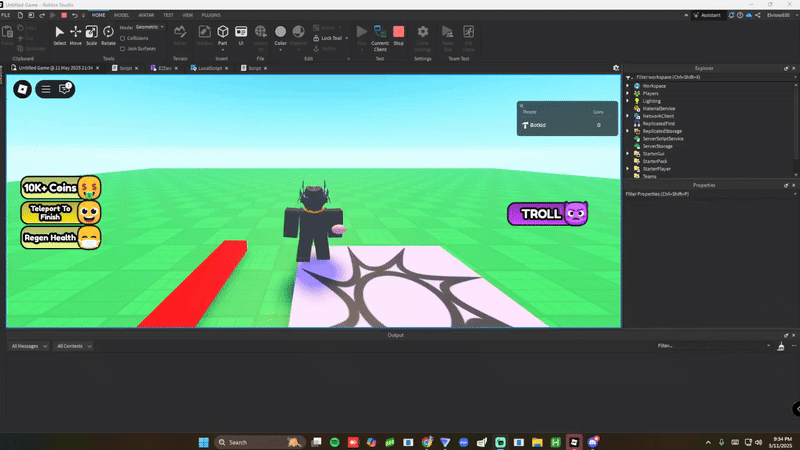Switch to the VIEW ribbon tab
The width and height of the screenshot is (800, 450).
(188, 15)
